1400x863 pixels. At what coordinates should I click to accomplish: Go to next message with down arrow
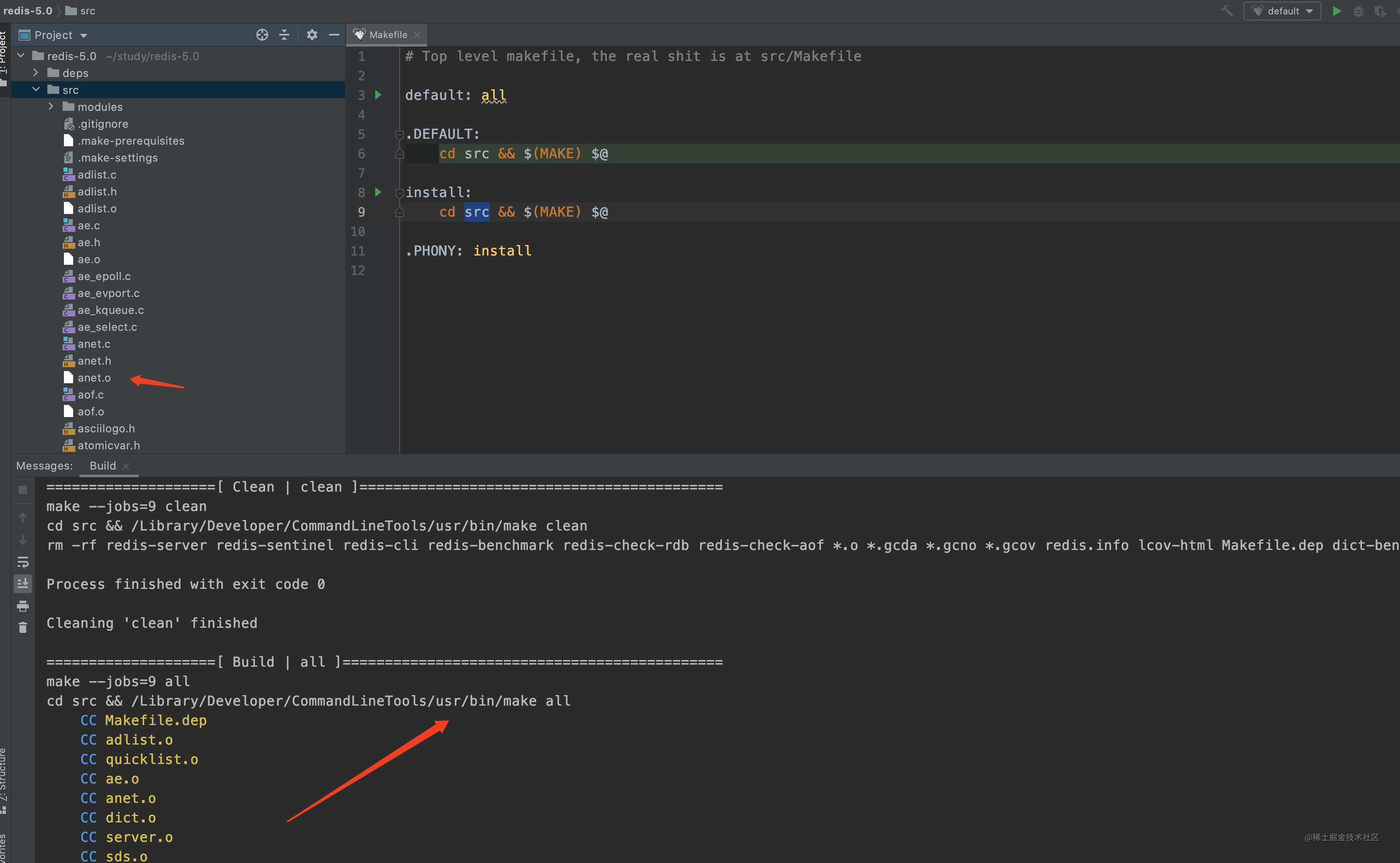(x=23, y=539)
